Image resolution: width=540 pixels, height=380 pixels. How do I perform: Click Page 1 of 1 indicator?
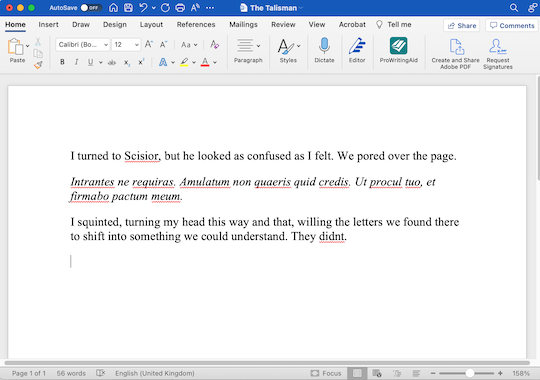pyautogui.click(x=29, y=373)
